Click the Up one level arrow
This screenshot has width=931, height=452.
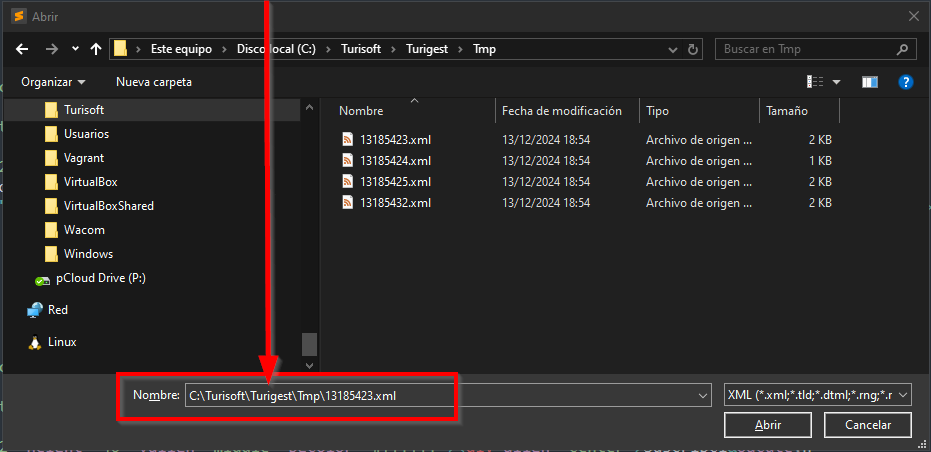(96, 49)
